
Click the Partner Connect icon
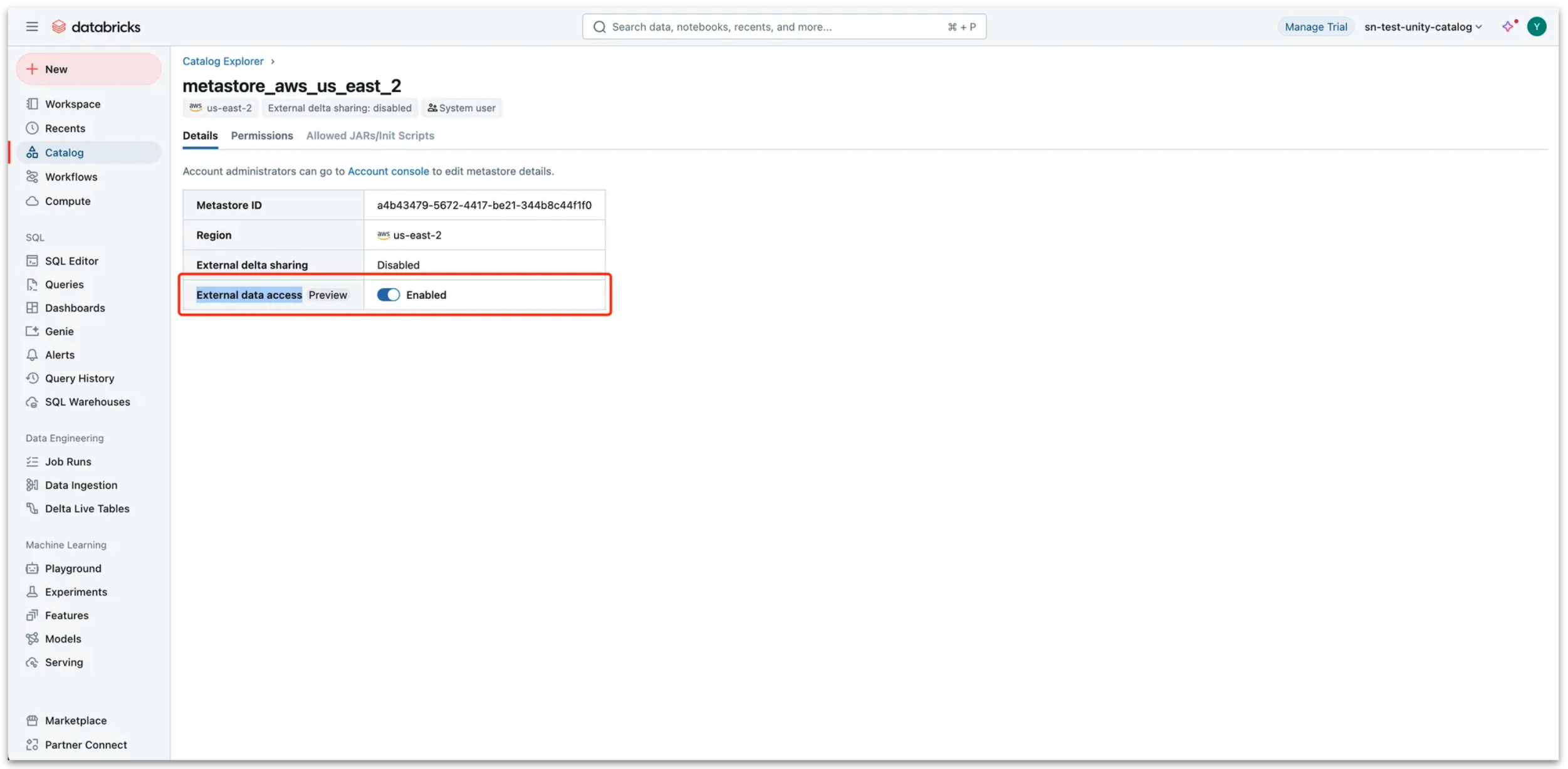(x=32, y=745)
